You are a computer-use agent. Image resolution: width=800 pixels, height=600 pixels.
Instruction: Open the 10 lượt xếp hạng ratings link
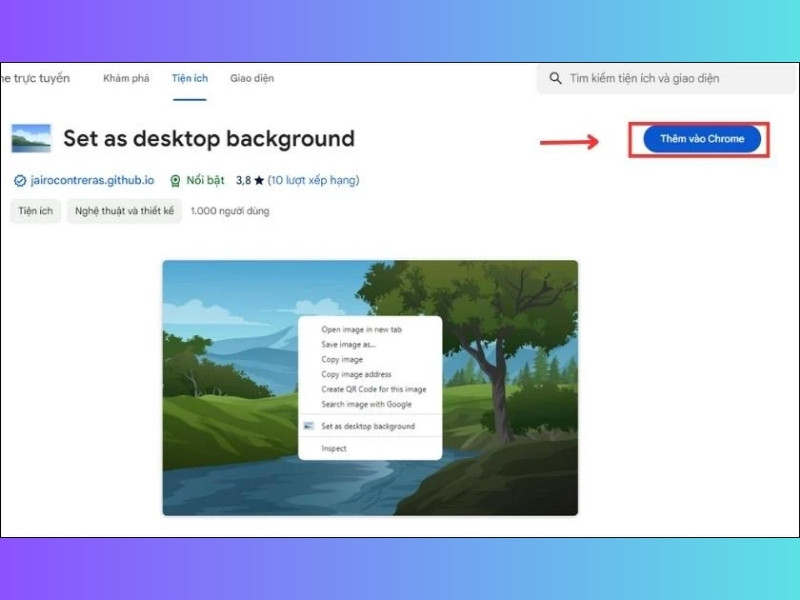(313, 180)
